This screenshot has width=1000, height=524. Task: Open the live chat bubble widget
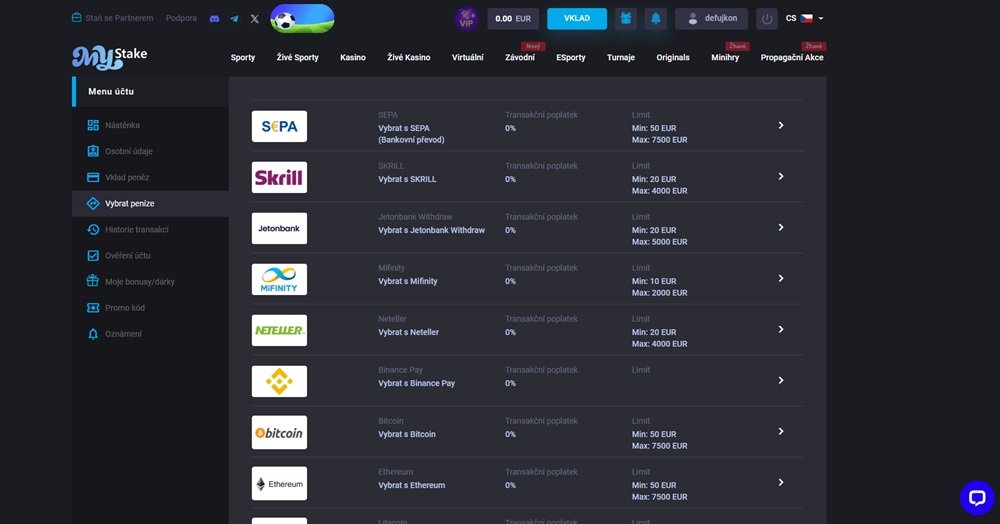976,497
